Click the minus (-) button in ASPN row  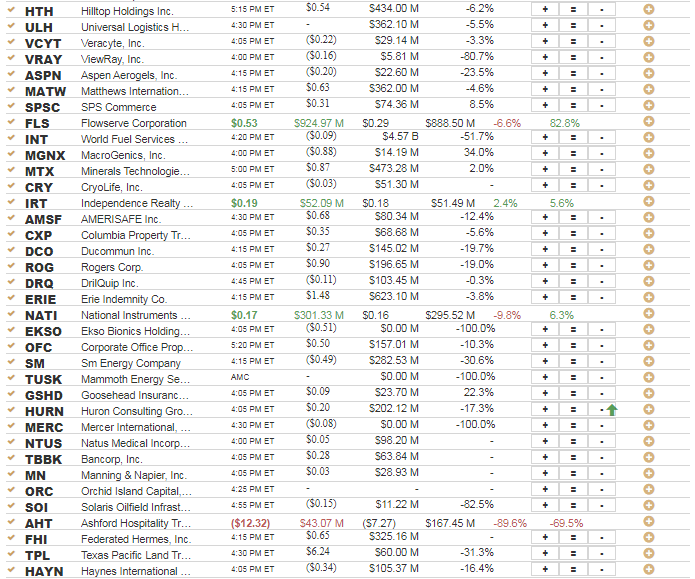click(601, 74)
